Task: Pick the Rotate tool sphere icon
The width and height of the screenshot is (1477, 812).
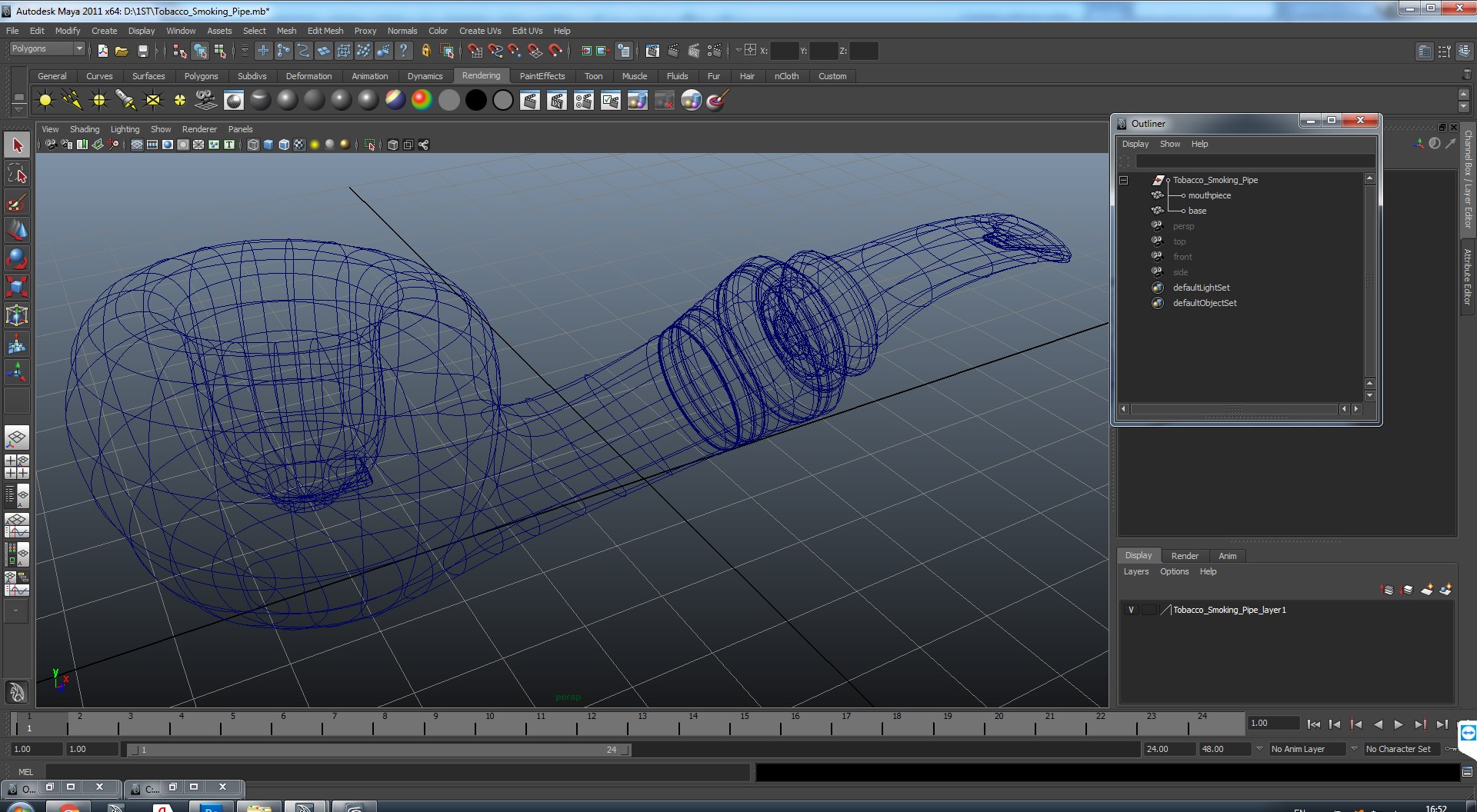Action: [x=17, y=258]
